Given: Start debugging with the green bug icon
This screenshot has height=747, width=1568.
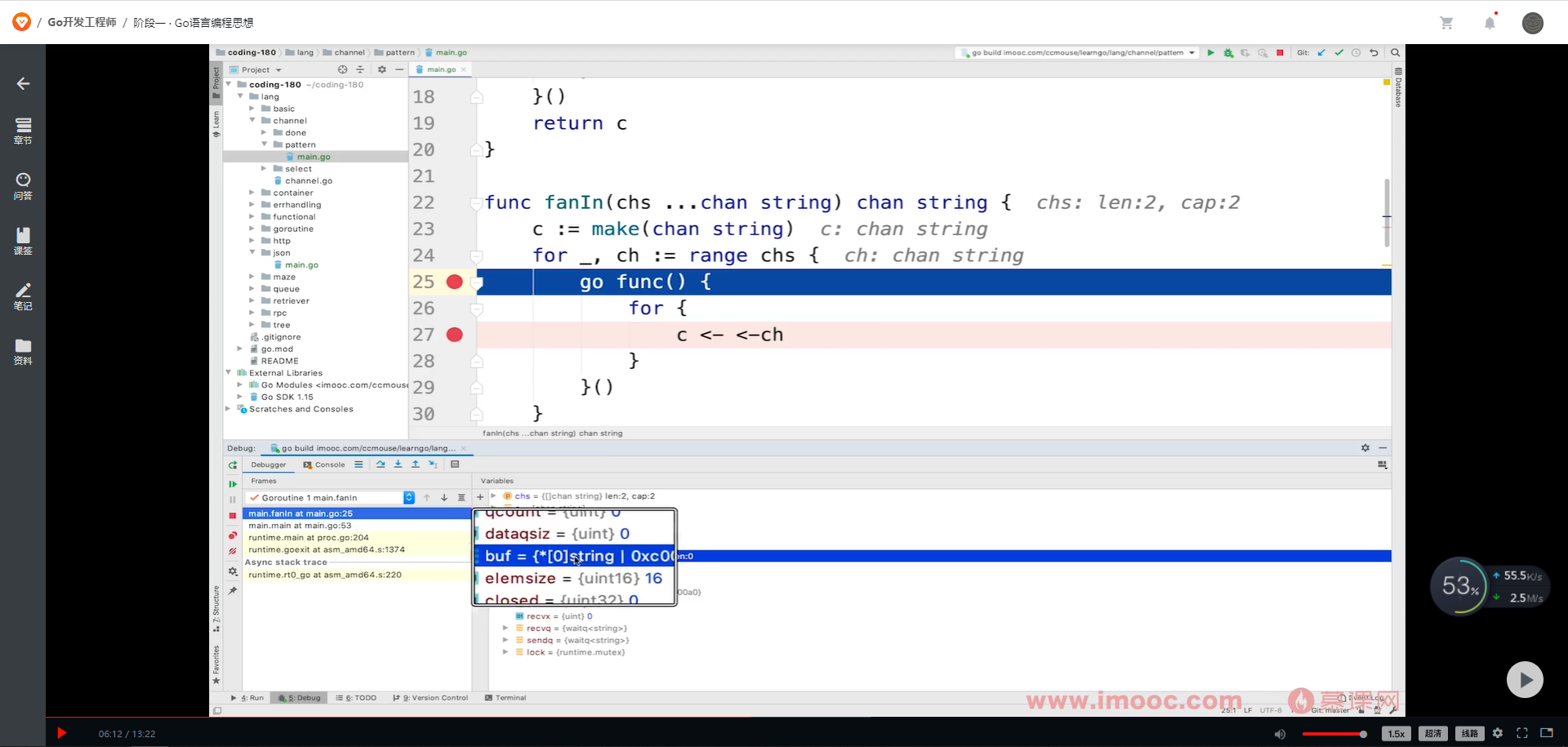Looking at the screenshot, I should pyautogui.click(x=1228, y=52).
